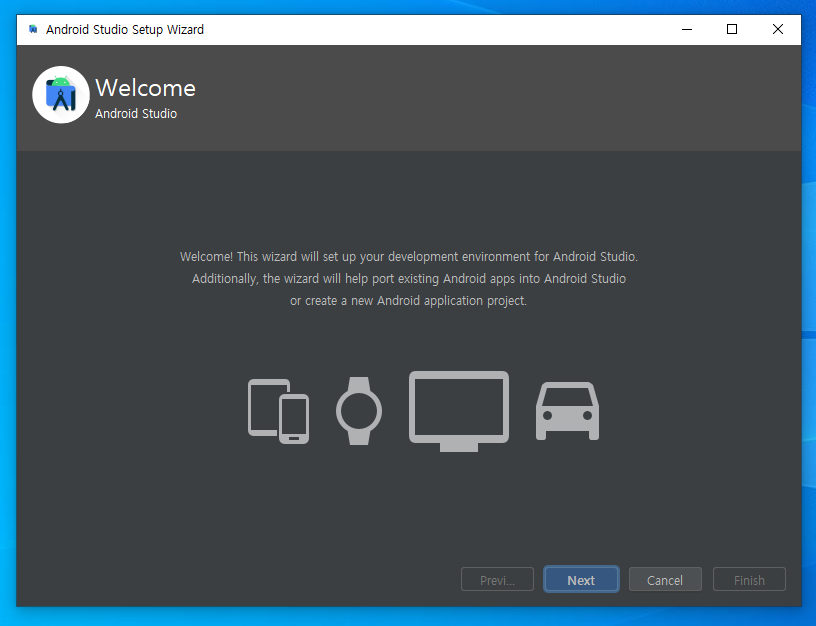Viewport: 816px width, 626px height.
Task: Click the Android Studio subtitle under Welcome
Action: point(136,113)
